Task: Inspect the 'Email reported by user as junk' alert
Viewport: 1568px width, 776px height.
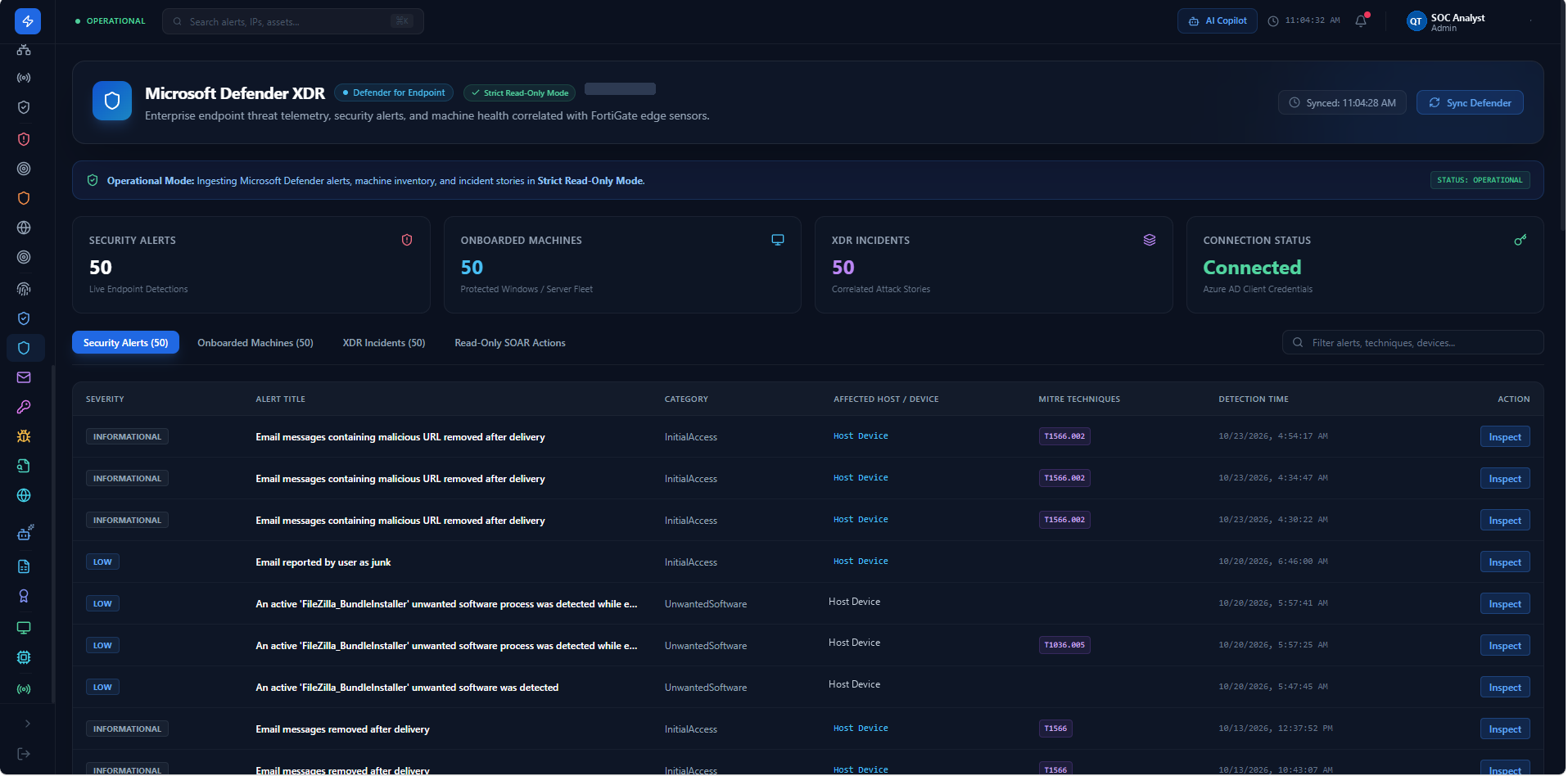Action: coord(1505,562)
